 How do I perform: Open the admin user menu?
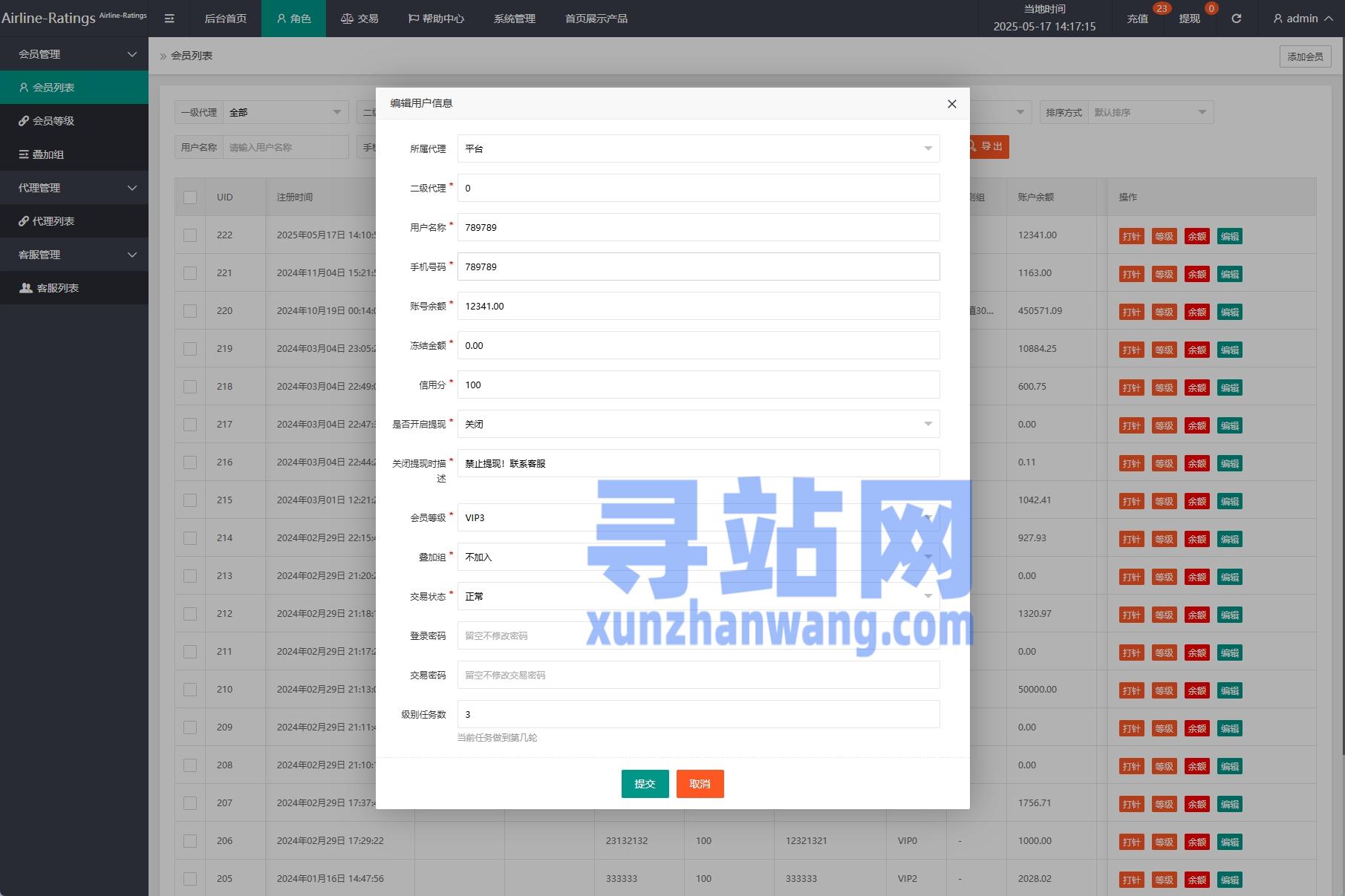coord(1303,19)
